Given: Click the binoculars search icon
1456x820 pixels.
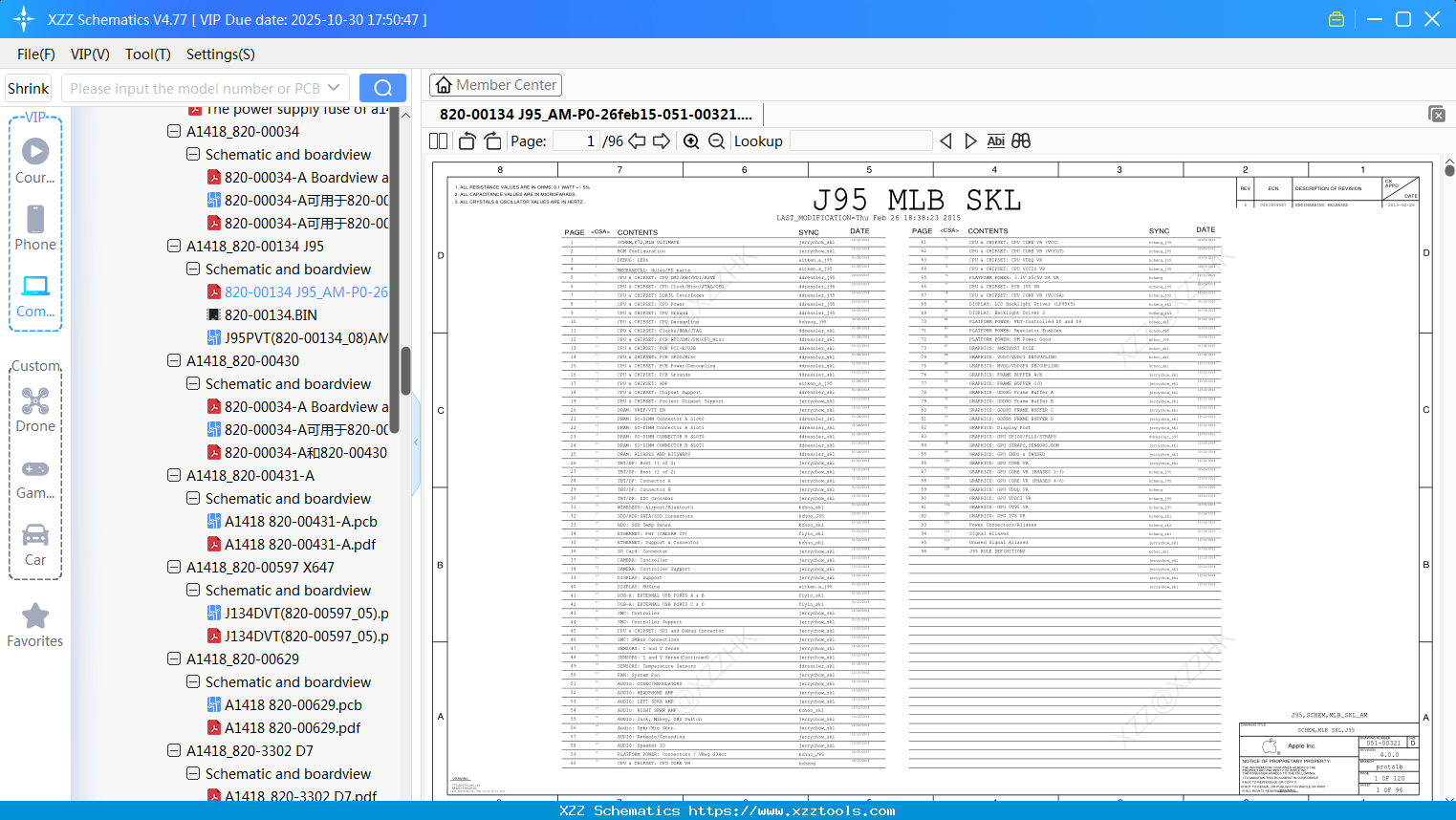Looking at the screenshot, I should 1021,141.
